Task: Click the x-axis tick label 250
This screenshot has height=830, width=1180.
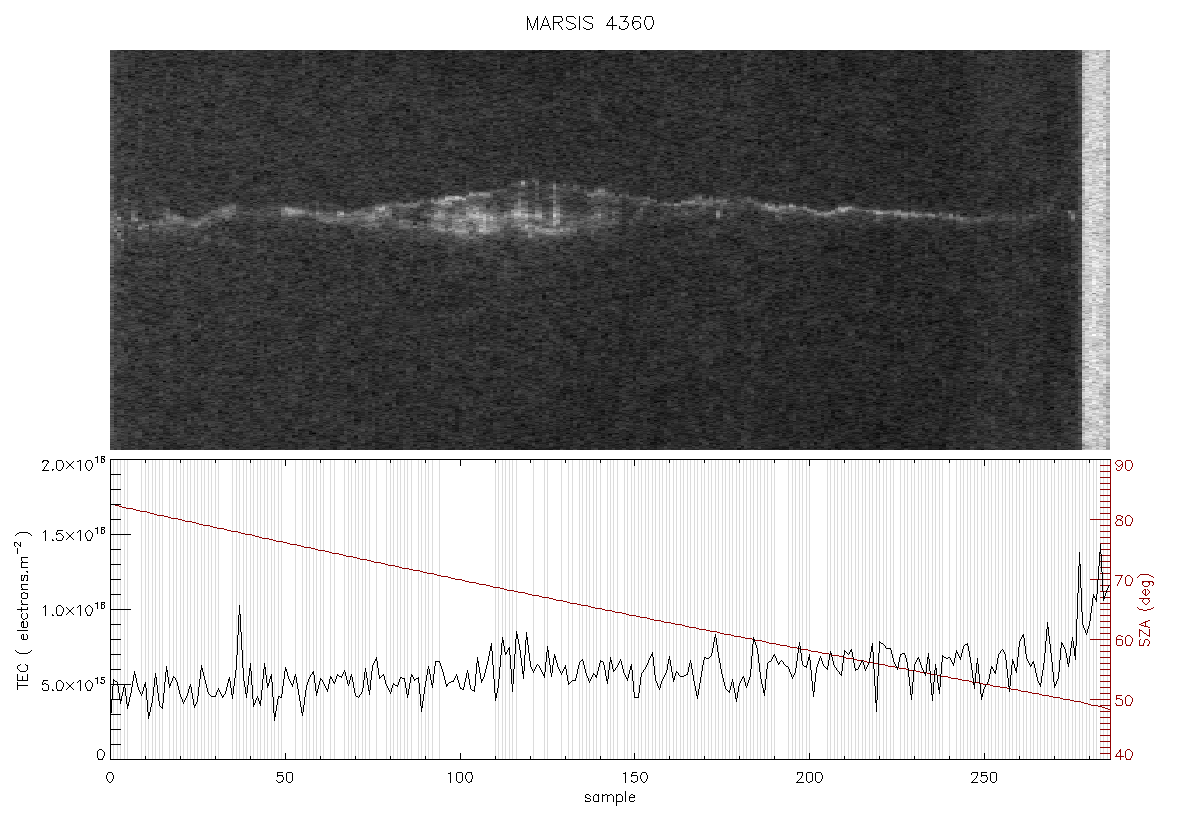Action: pyautogui.click(x=984, y=777)
